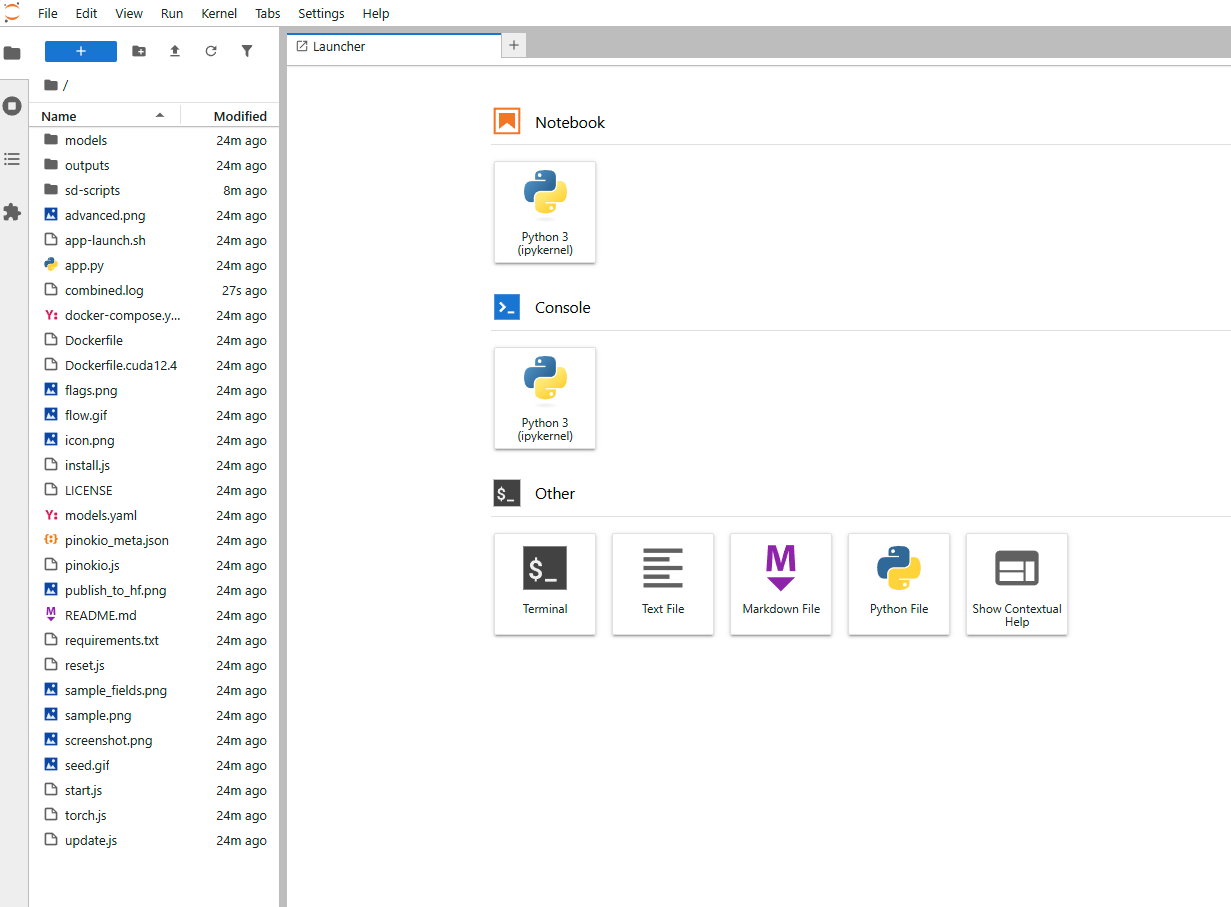Click Show Contextual Help card

(x=1017, y=584)
